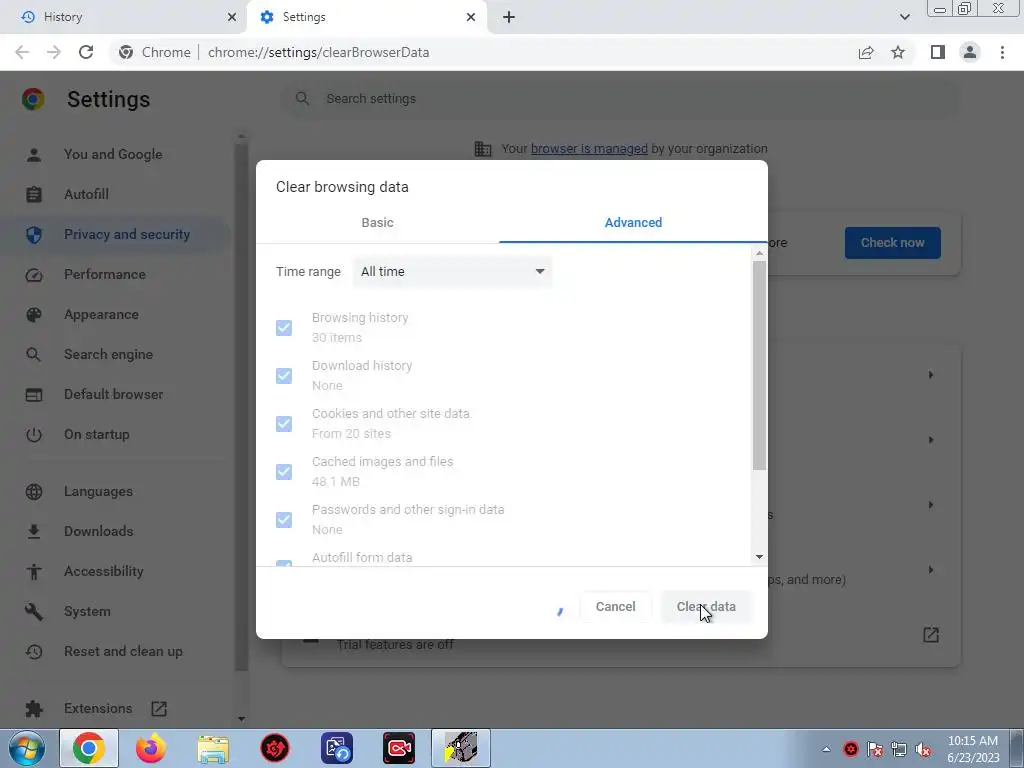Viewport: 1024px width, 768px height.
Task: Click the Search settings field
Action: pyautogui.click(x=620, y=99)
